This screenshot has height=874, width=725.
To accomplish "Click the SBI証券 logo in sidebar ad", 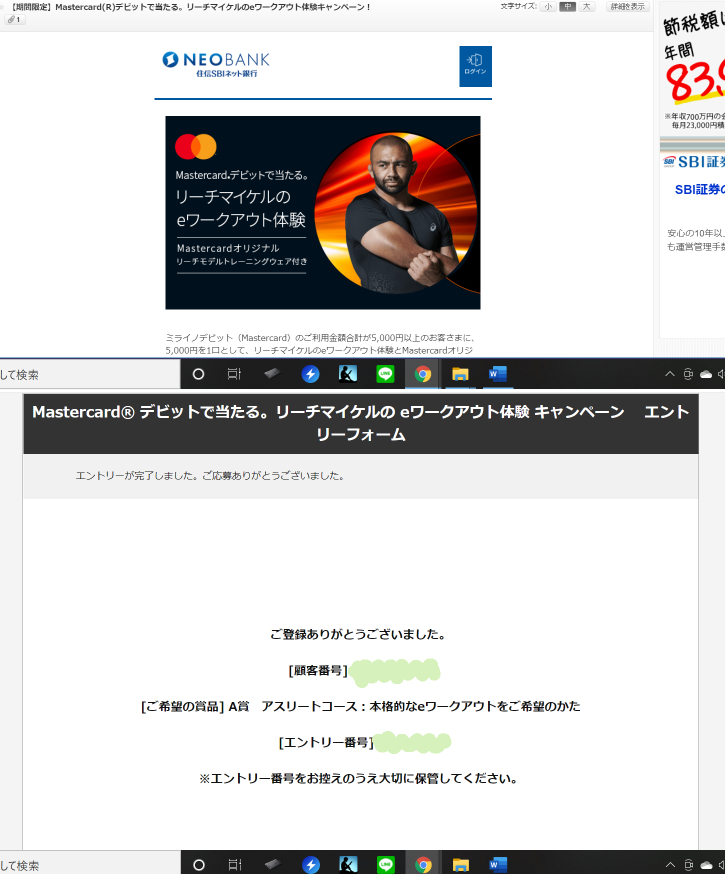I will pos(694,162).
